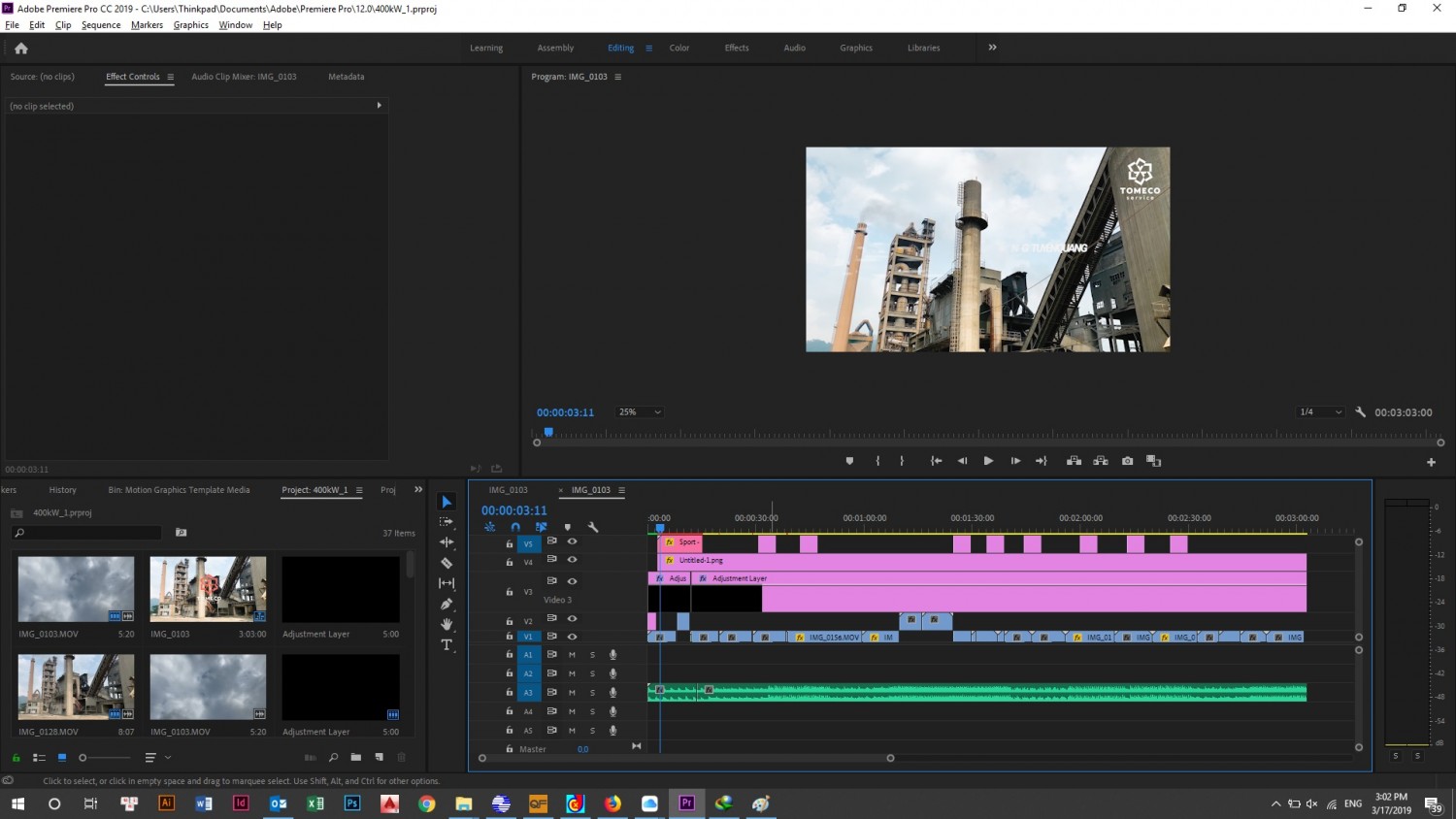
Task: Select the Slip tool
Action: (447, 583)
